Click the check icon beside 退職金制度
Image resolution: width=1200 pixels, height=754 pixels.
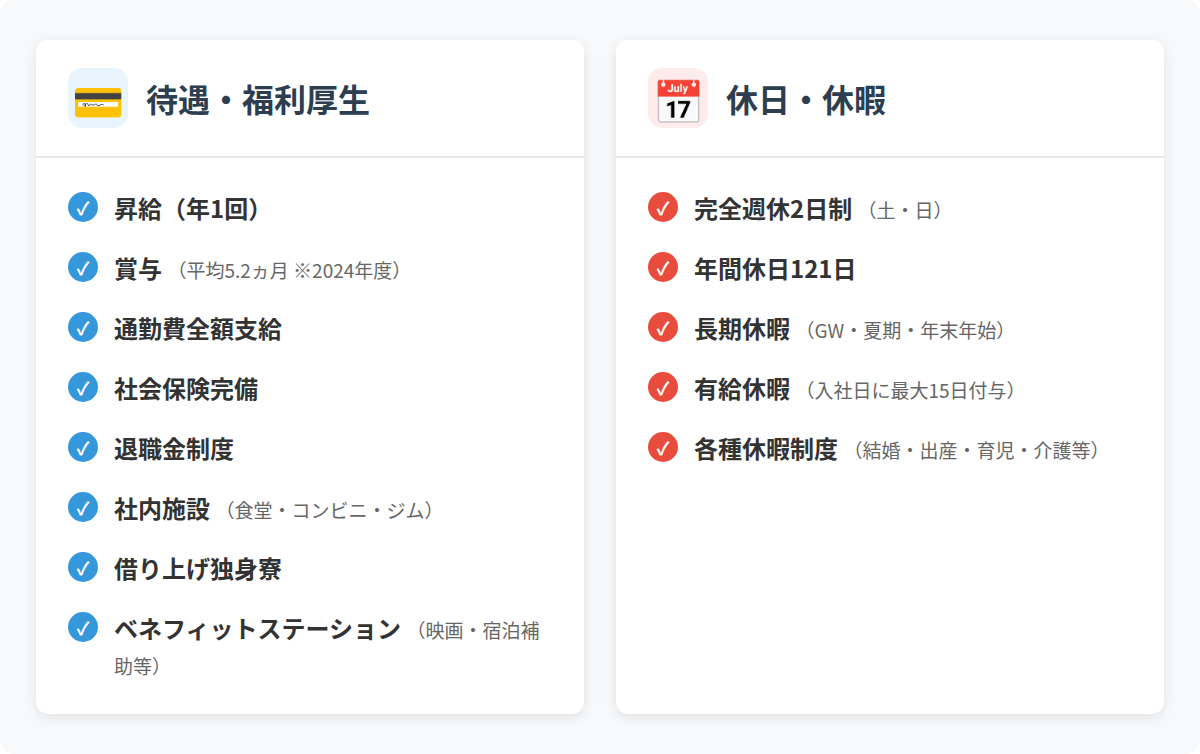click(x=83, y=447)
